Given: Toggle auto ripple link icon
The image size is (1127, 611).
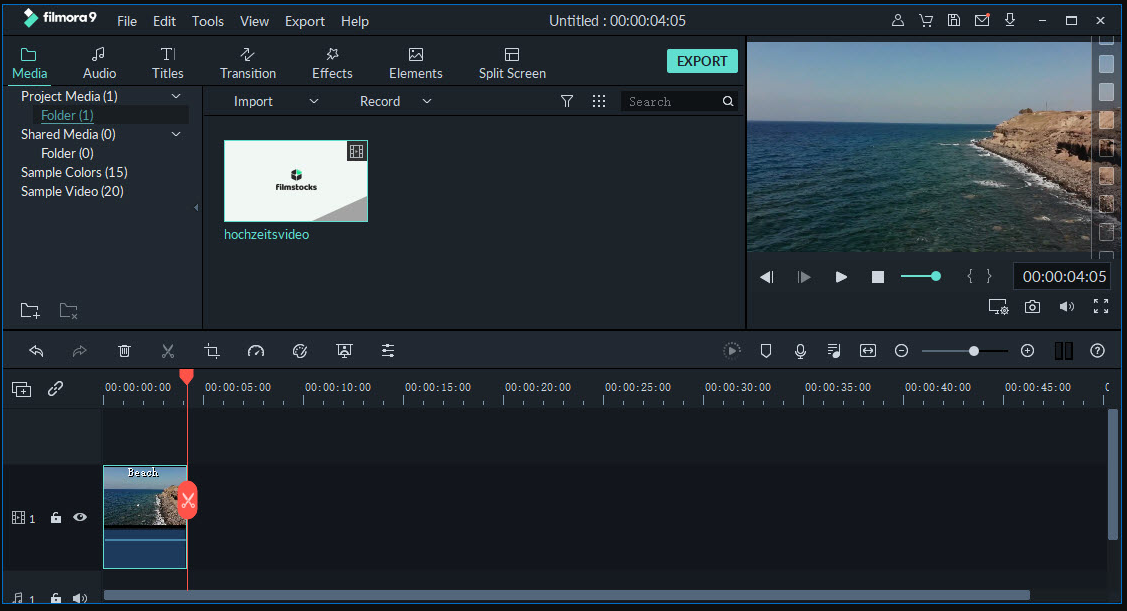Looking at the screenshot, I should tap(55, 389).
